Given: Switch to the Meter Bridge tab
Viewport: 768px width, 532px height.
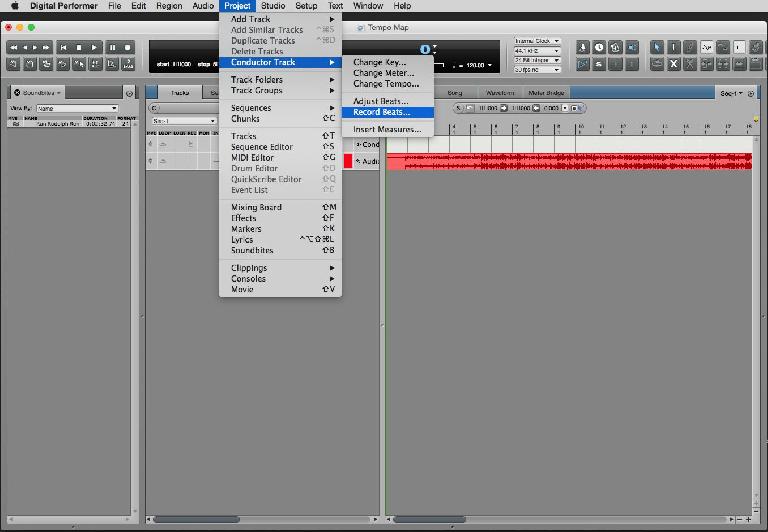Looking at the screenshot, I should (546, 93).
